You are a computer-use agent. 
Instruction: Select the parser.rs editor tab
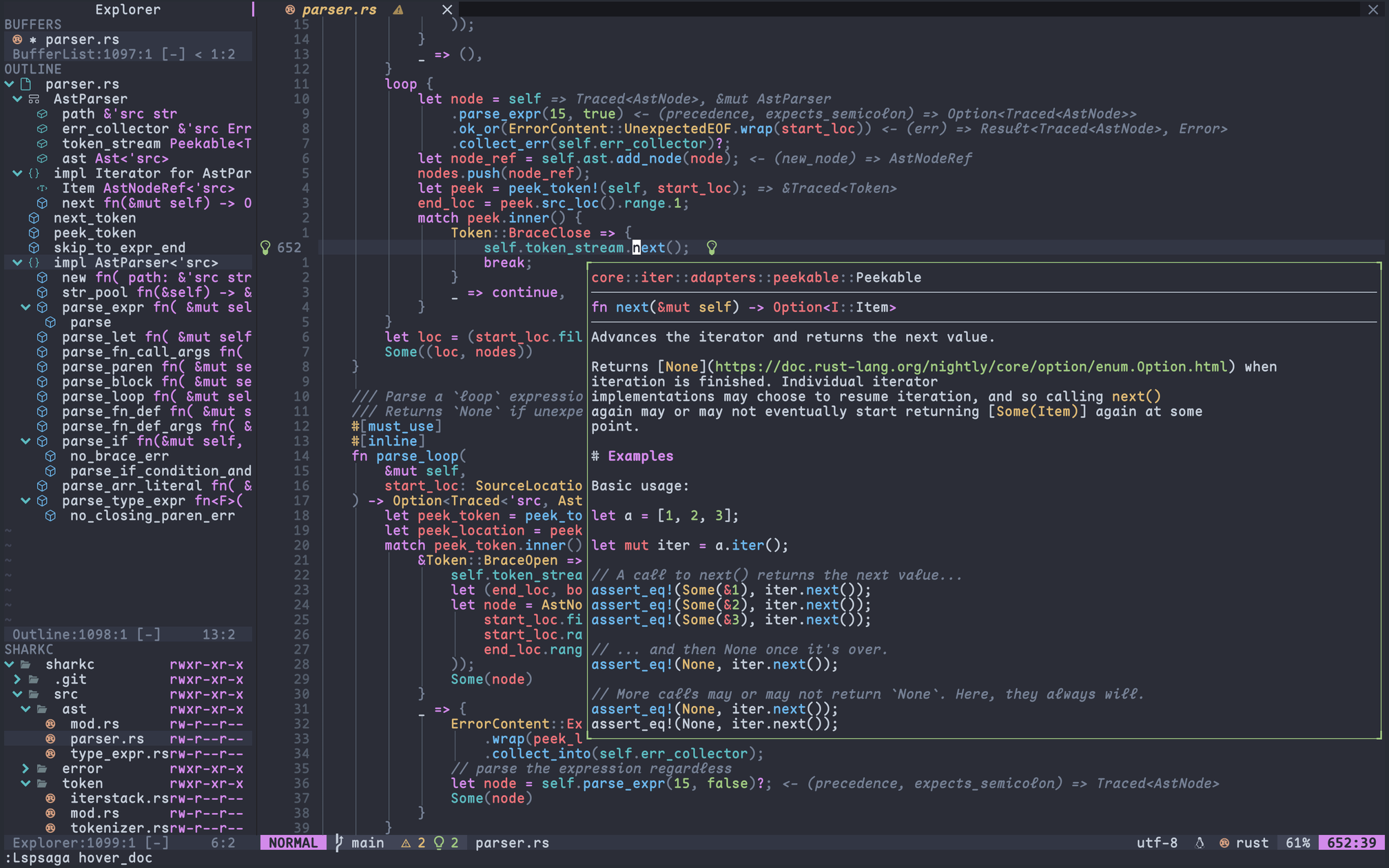(x=339, y=10)
